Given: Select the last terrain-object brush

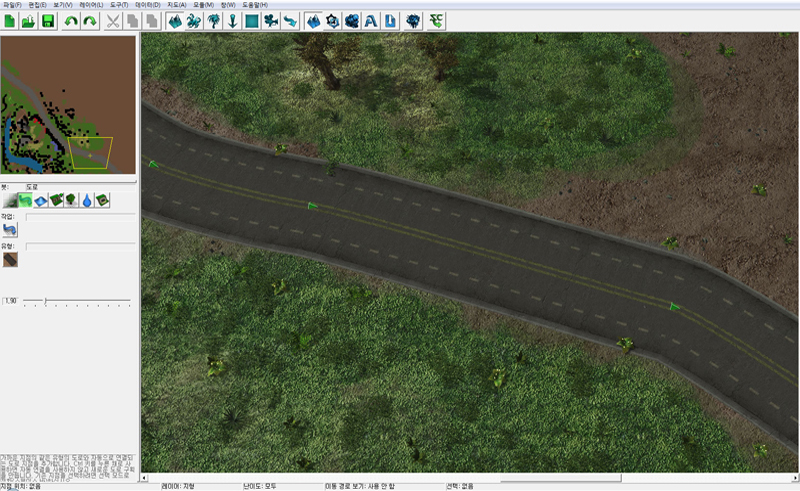Looking at the screenshot, I should click(x=103, y=200).
